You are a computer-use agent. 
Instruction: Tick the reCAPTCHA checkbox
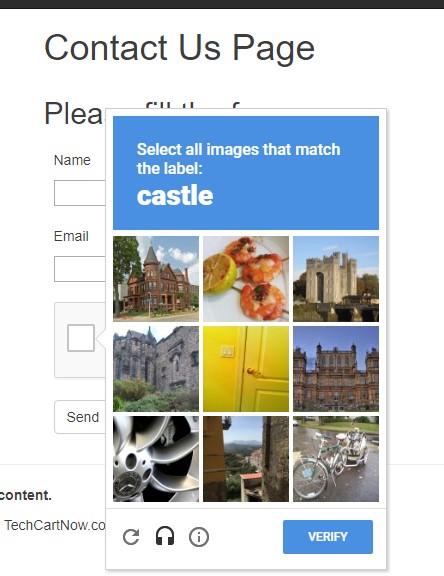[81, 338]
